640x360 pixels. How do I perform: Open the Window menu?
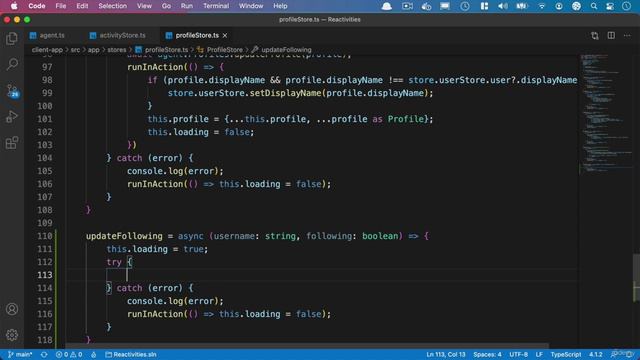tap(251, 6)
